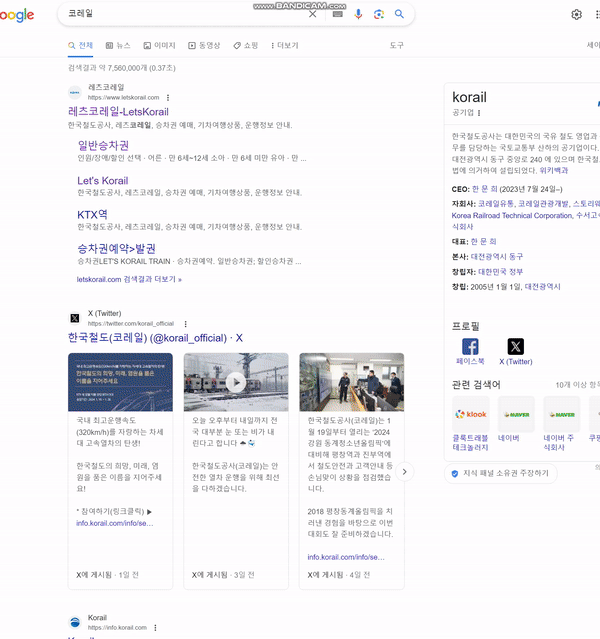Open the blue high-speed train post image

120,382
